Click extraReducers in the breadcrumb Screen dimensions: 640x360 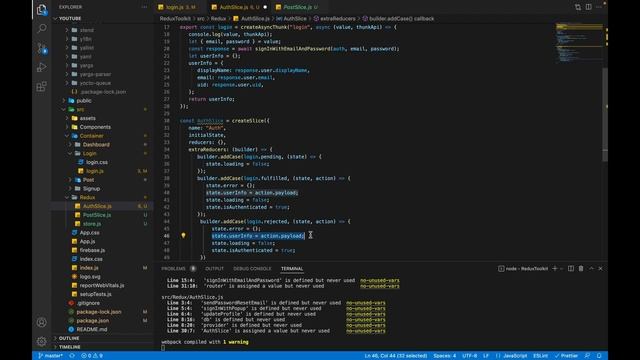coord(338,18)
